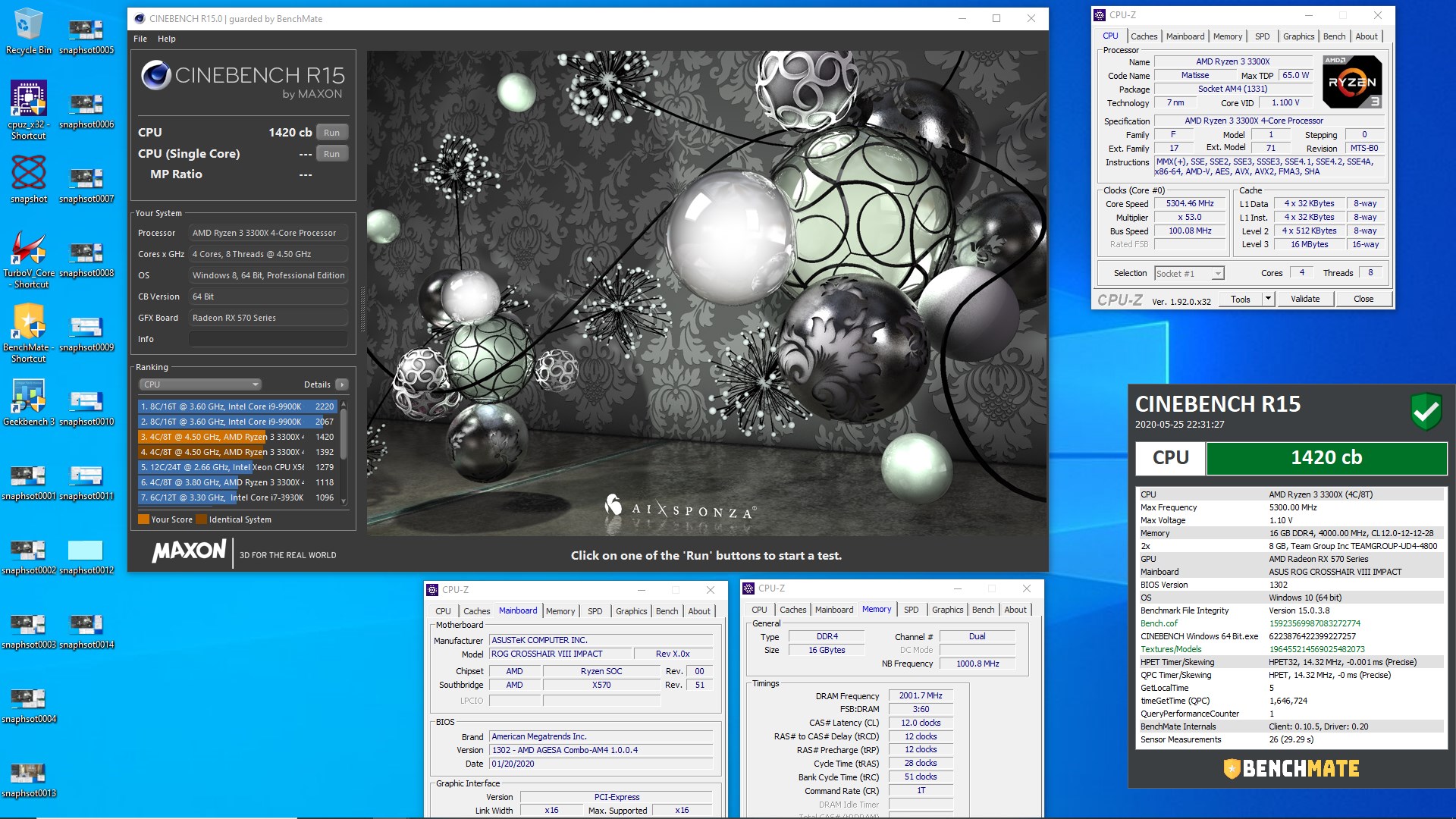Click the orange Your Score legend swatch
The height and width of the screenshot is (819, 1456).
(x=143, y=519)
